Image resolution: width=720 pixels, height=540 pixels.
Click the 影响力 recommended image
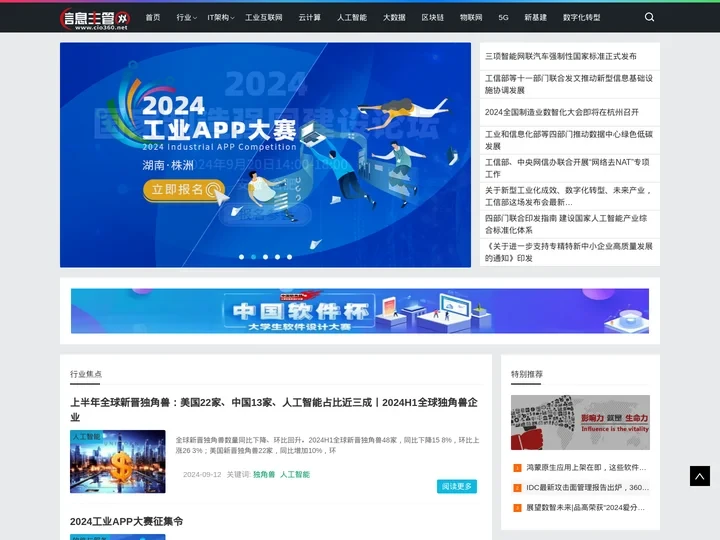[580, 422]
